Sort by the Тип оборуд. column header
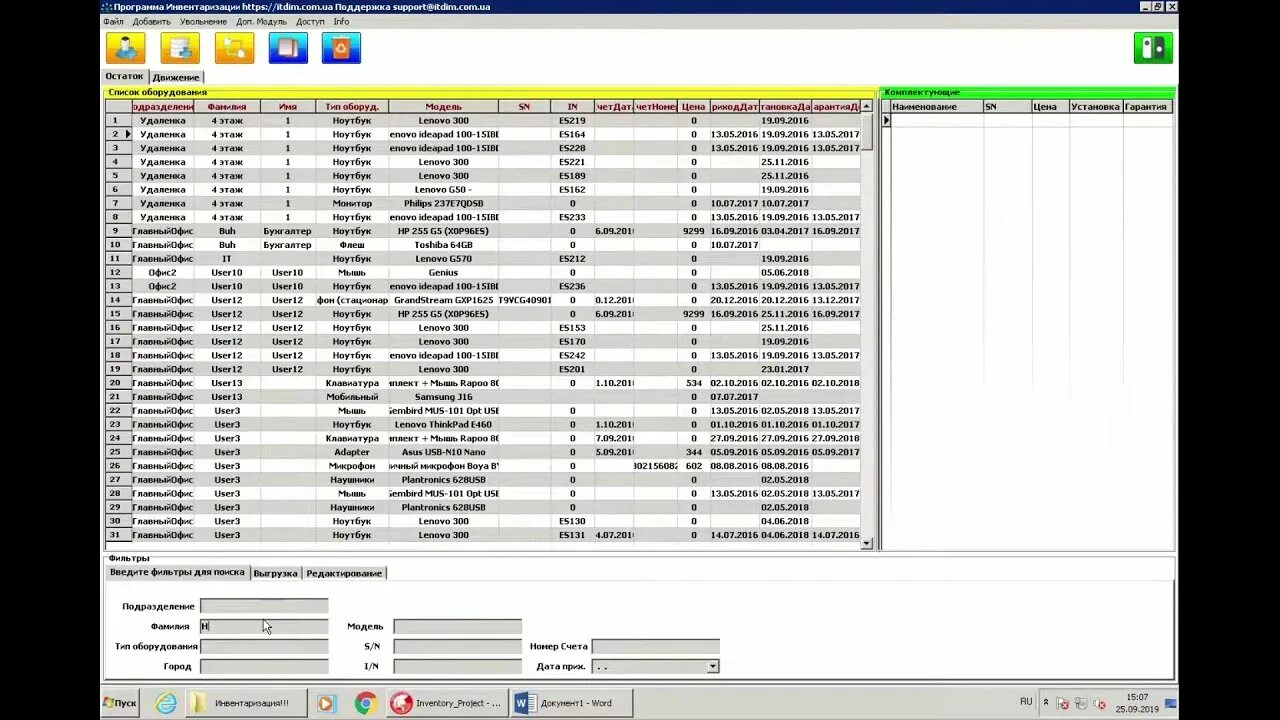The image size is (1280, 720). pos(352,106)
